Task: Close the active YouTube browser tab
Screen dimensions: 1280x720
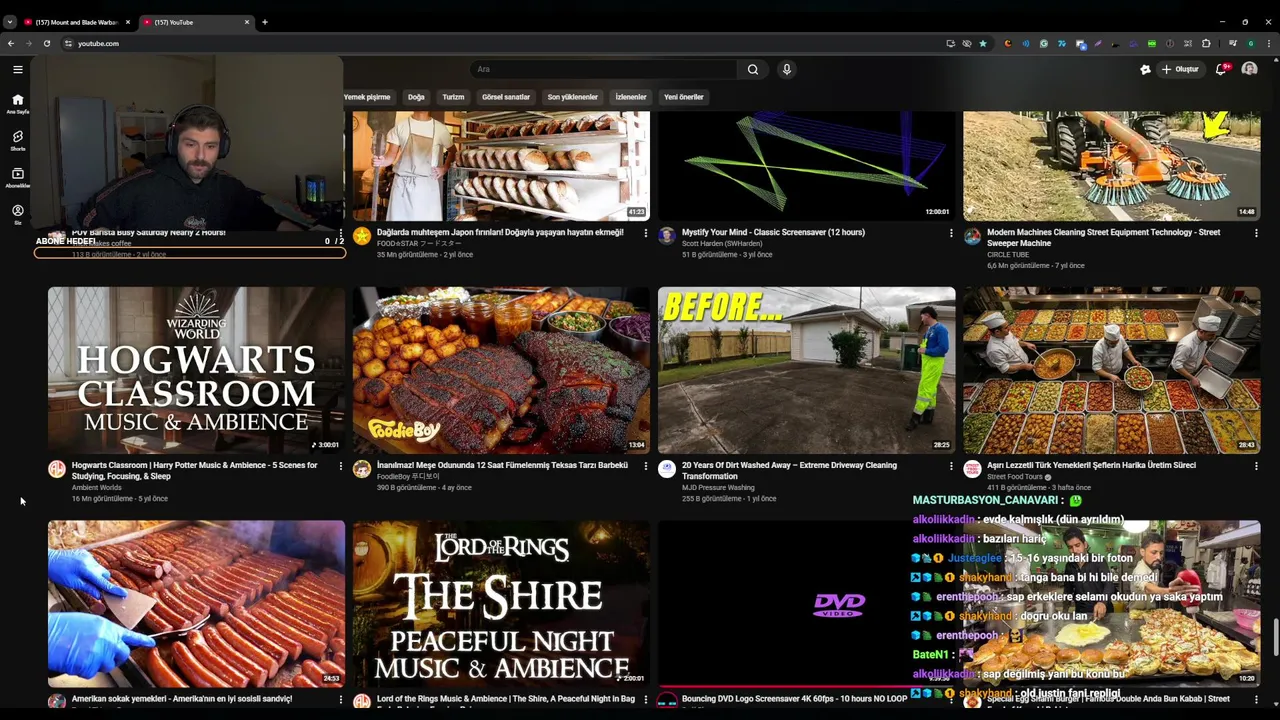Action: click(x=247, y=22)
